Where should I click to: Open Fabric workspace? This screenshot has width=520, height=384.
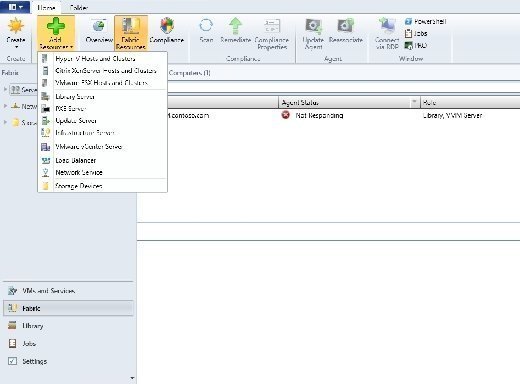tap(68, 308)
